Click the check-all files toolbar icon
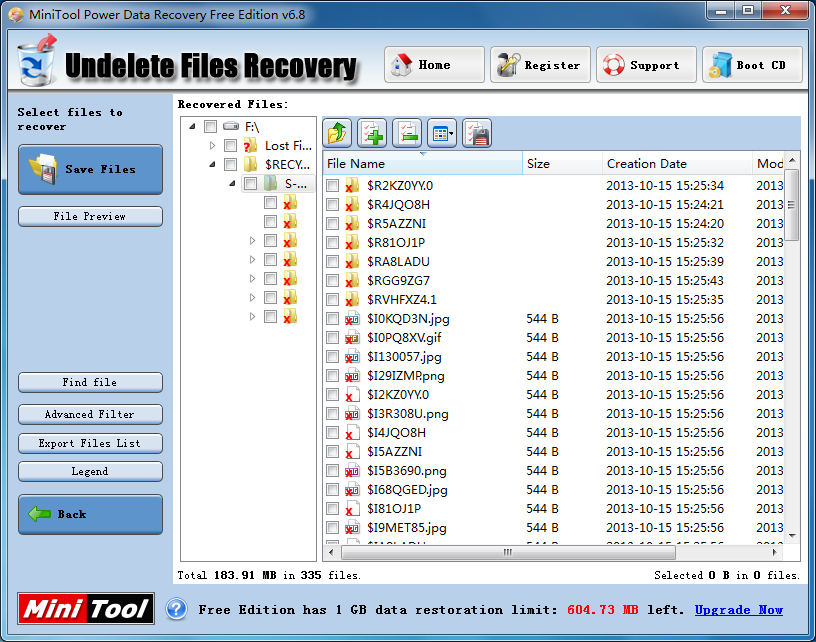Screen dimensions: 816x642 click(372, 133)
